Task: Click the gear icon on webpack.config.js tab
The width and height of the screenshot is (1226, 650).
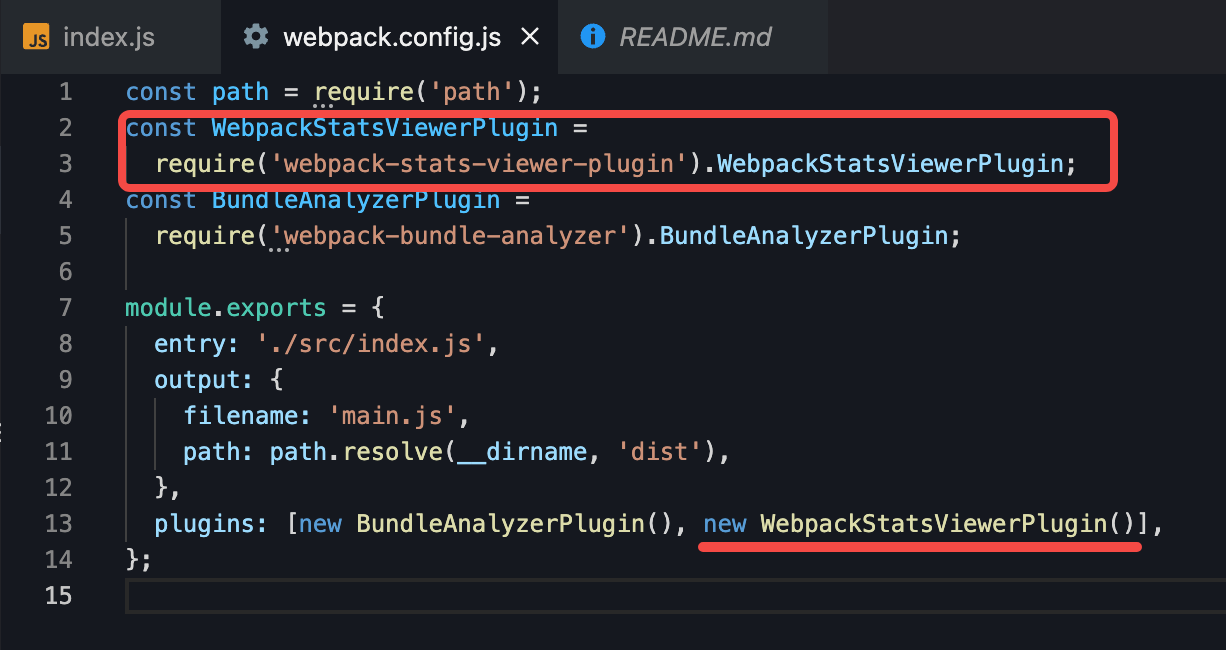Action: click(x=256, y=37)
